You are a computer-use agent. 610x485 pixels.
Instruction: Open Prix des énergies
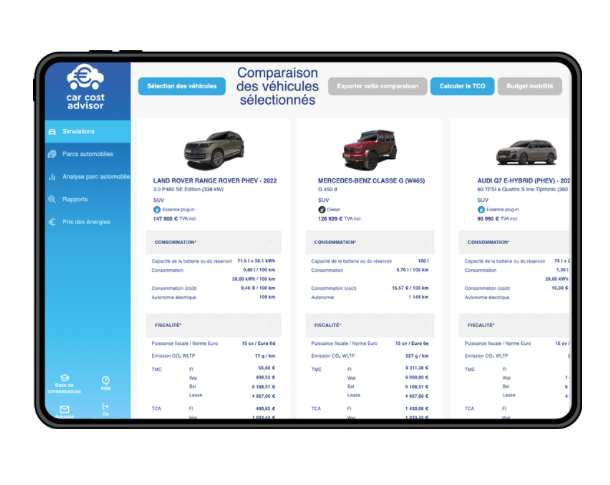(x=88, y=222)
